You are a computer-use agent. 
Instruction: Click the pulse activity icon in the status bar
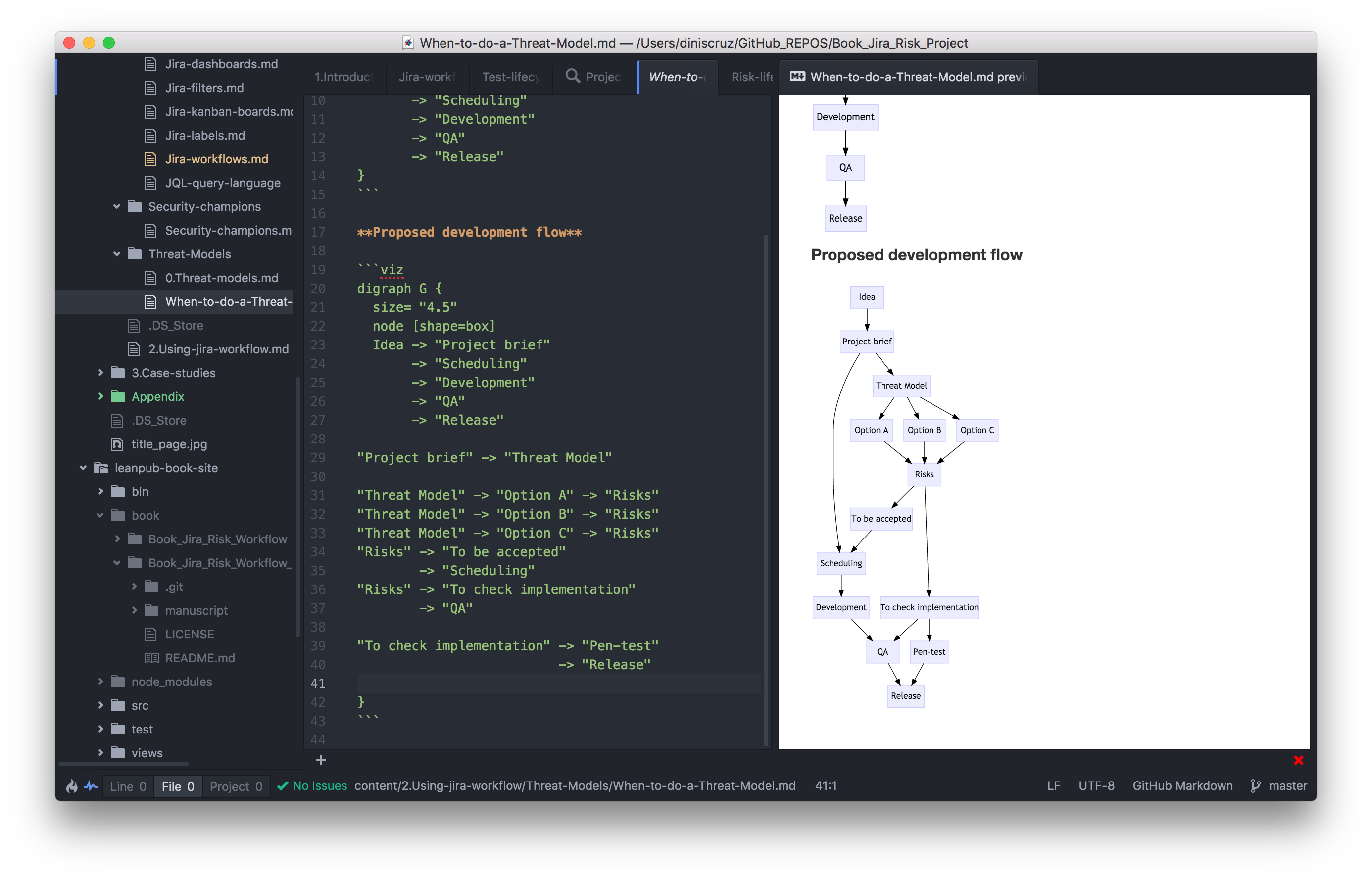click(x=92, y=786)
